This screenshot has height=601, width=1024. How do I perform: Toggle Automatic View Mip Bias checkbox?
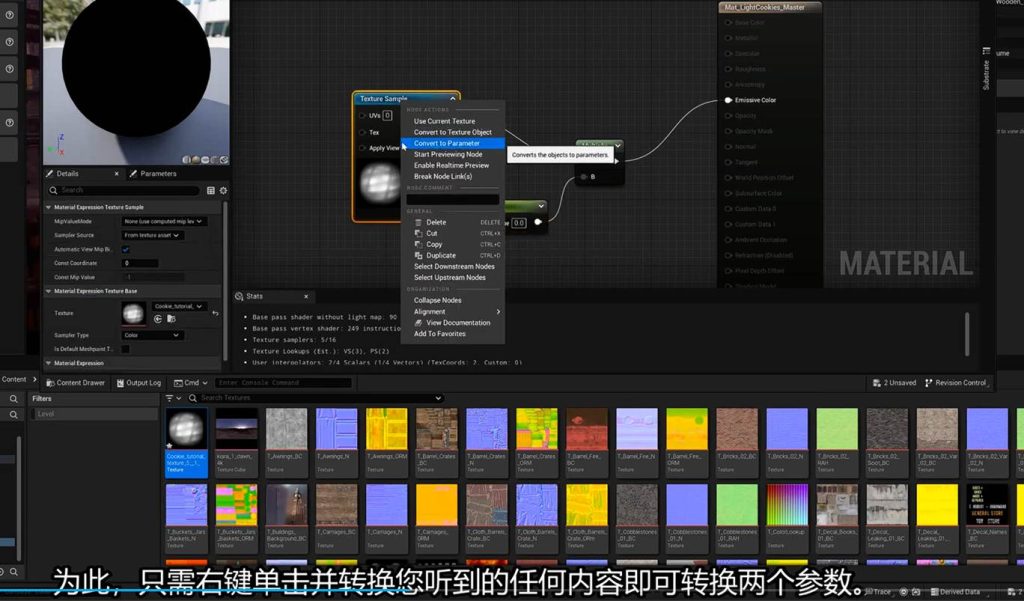tap(126, 249)
